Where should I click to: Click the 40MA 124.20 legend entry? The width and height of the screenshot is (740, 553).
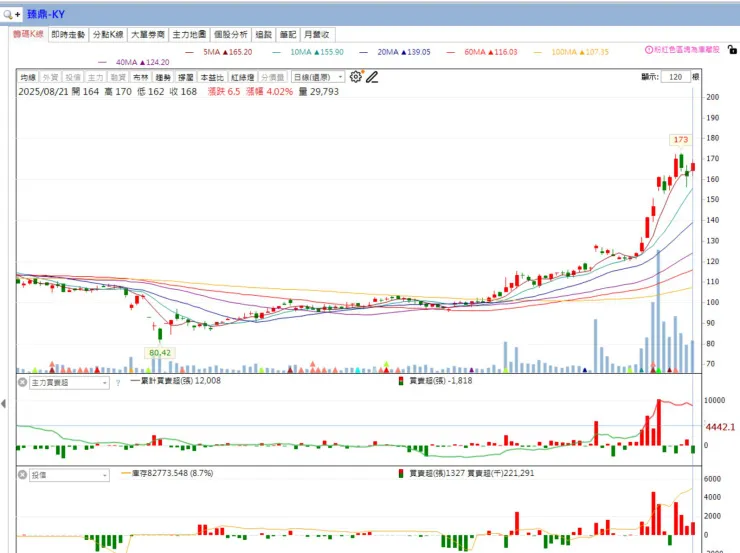click(134, 62)
